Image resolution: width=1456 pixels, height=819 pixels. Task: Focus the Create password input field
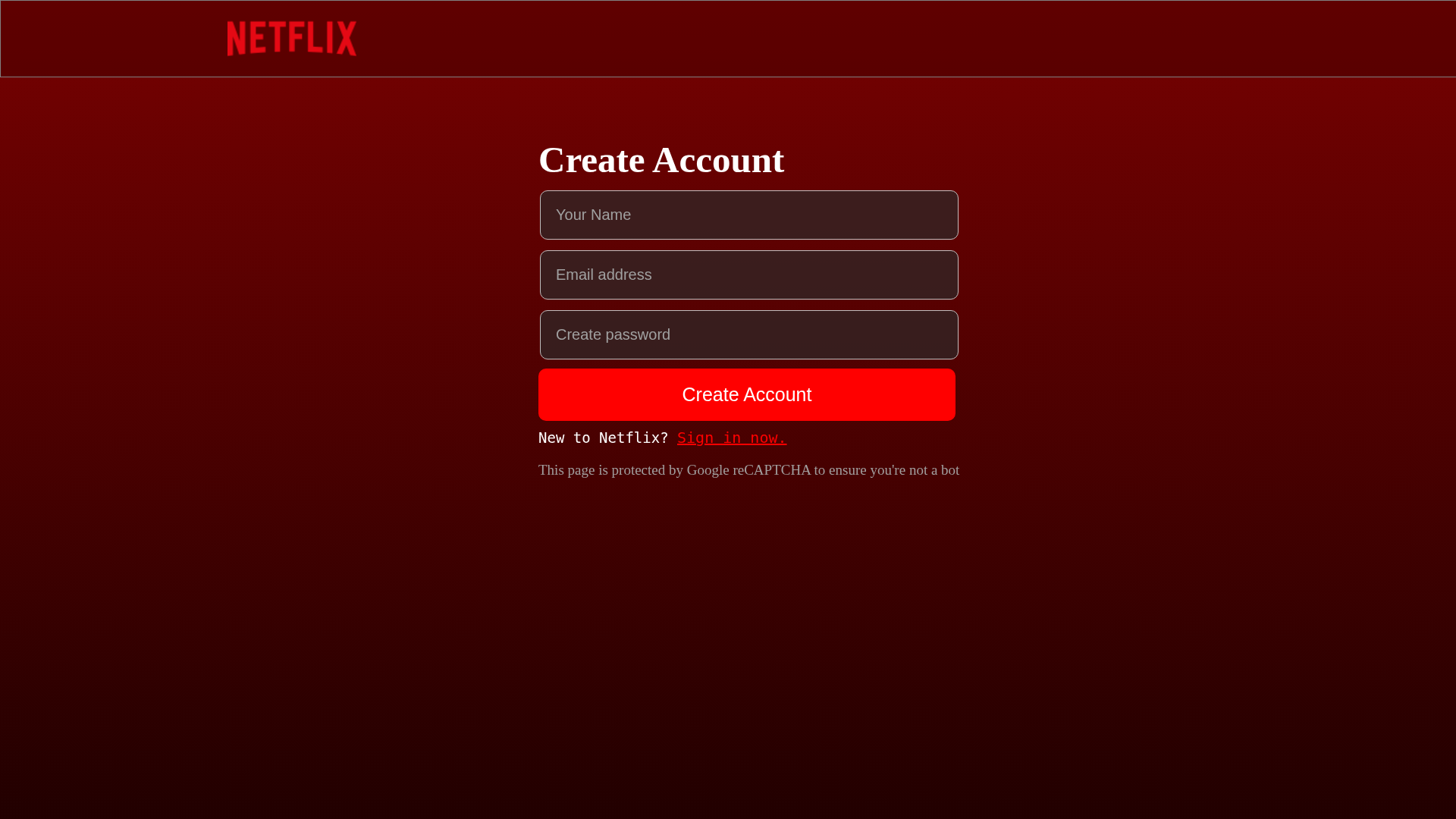point(749,334)
